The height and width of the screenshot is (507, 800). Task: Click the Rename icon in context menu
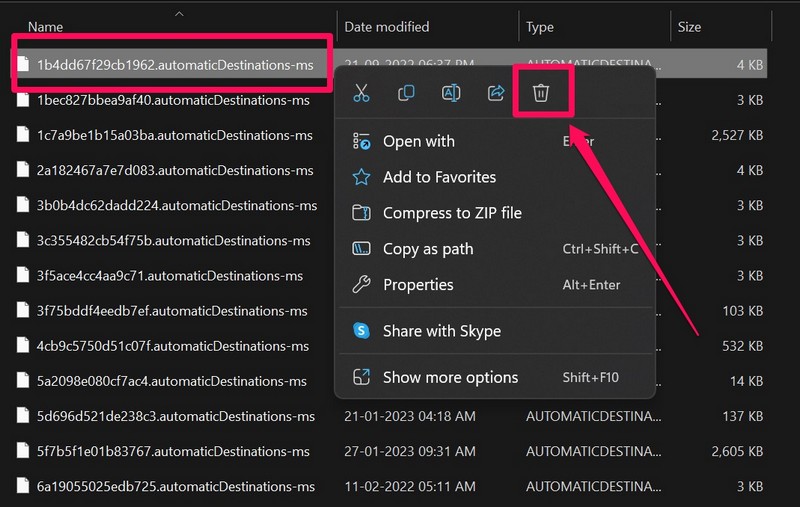(451, 93)
